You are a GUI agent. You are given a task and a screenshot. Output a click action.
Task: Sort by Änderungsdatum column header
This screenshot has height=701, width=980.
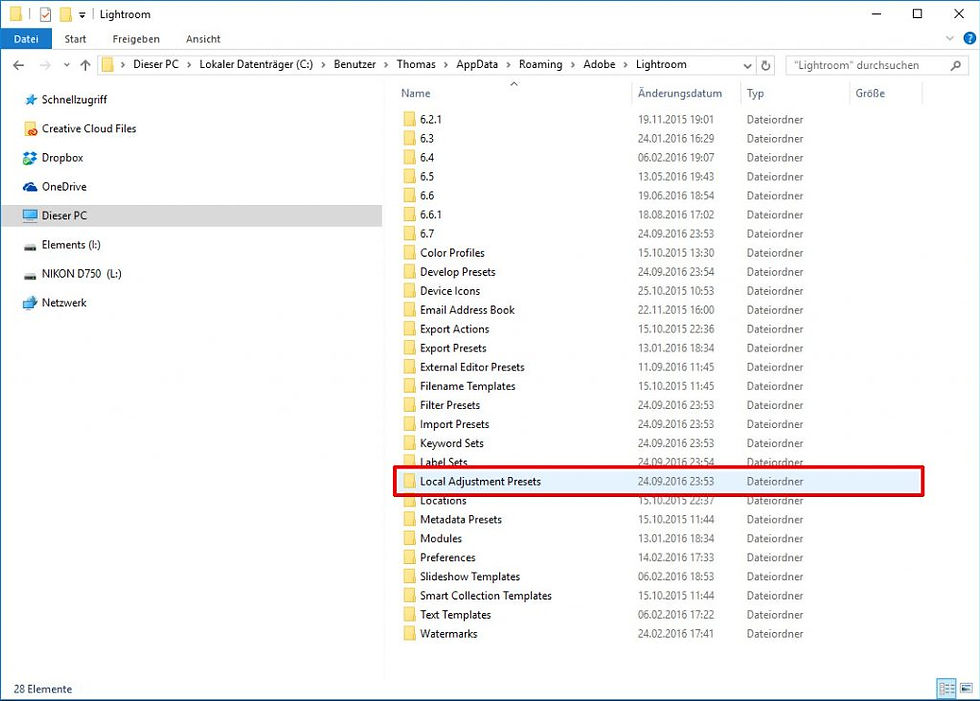click(x=679, y=93)
